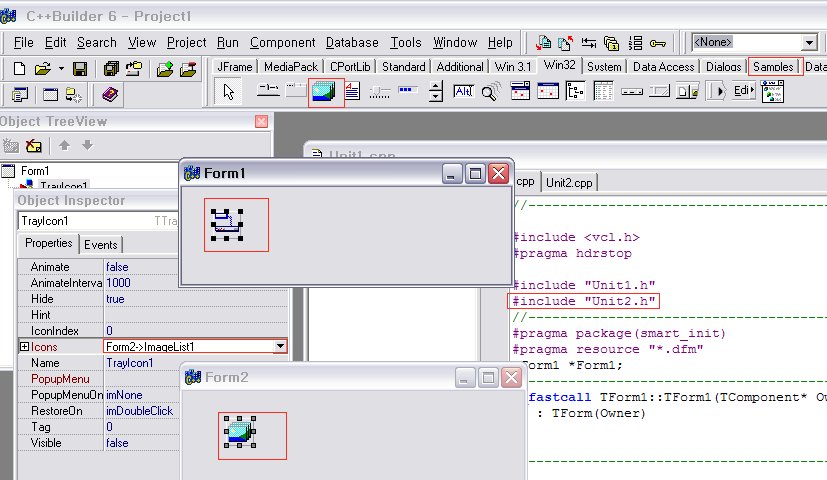Pick the TreeView component in the palette
Viewport: 827px width, 480px height.
576,92
